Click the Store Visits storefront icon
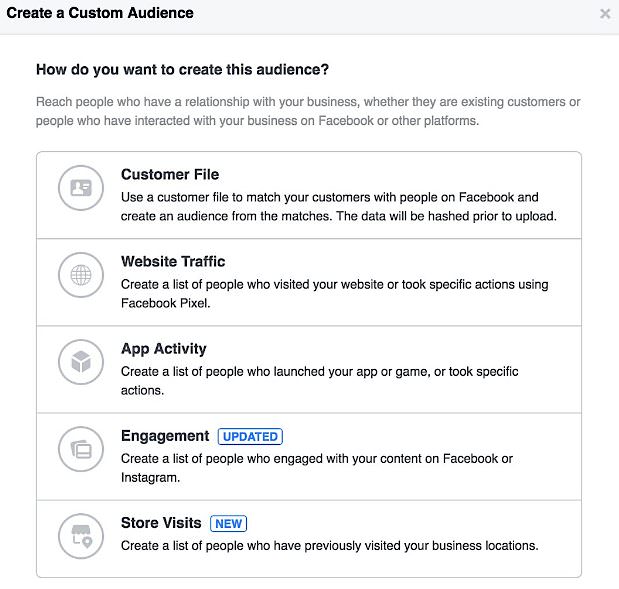The height and width of the screenshot is (589, 619). pos(80,535)
